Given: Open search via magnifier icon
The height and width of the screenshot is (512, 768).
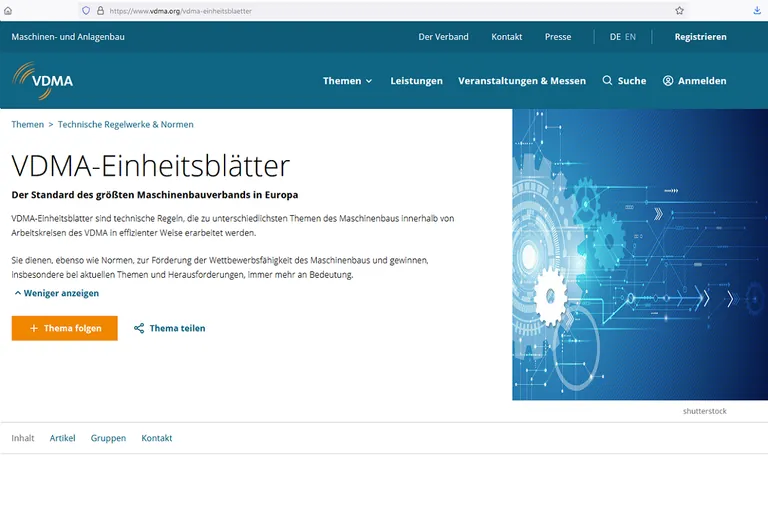Looking at the screenshot, I should pyautogui.click(x=607, y=81).
